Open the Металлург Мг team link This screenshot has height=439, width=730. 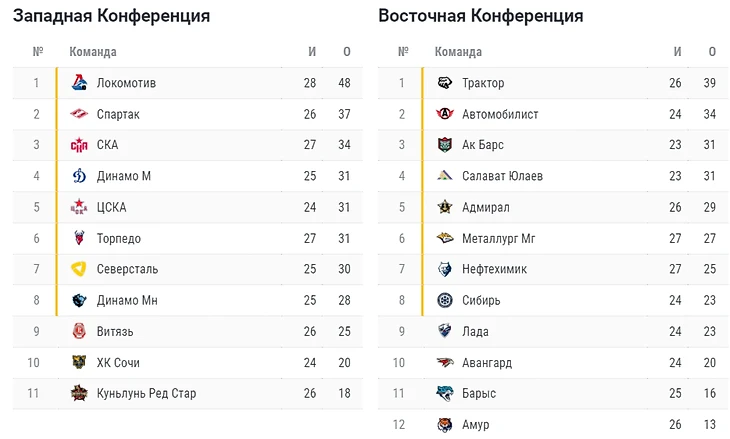[499, 238]
